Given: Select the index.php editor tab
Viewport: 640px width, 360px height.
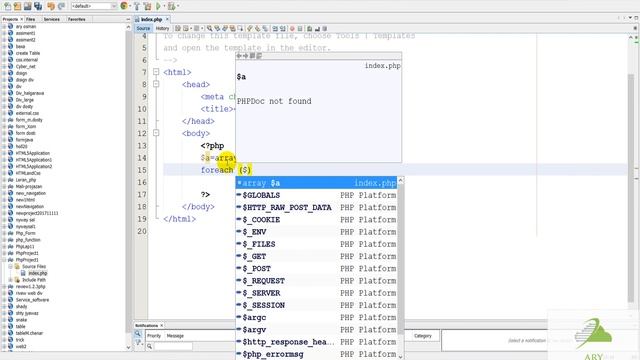Looking at the screenshot, I should coord(151,19).
